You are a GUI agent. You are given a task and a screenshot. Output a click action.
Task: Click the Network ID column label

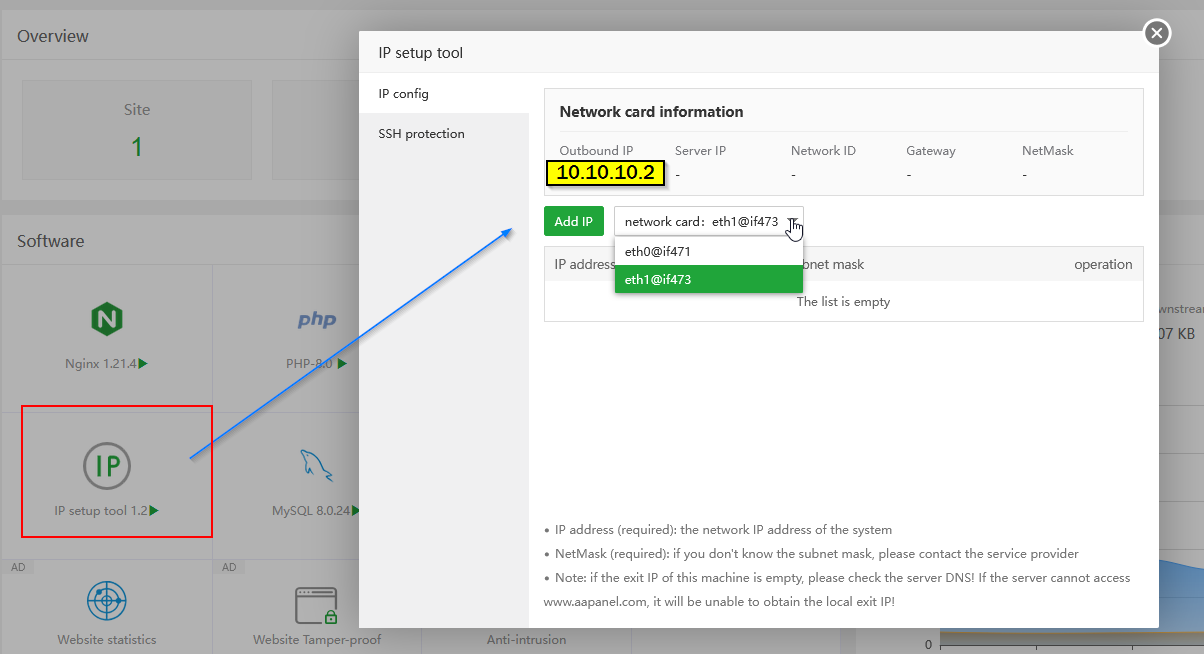coord(823,151)
